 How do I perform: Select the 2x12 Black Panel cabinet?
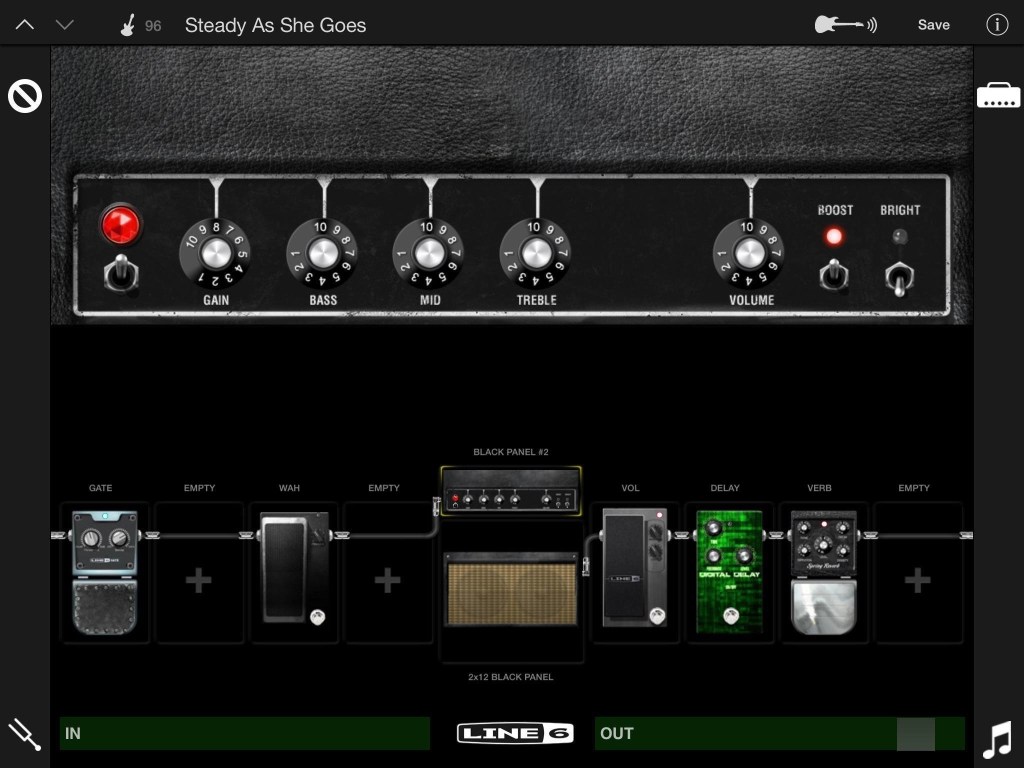[x=511, y=594]
